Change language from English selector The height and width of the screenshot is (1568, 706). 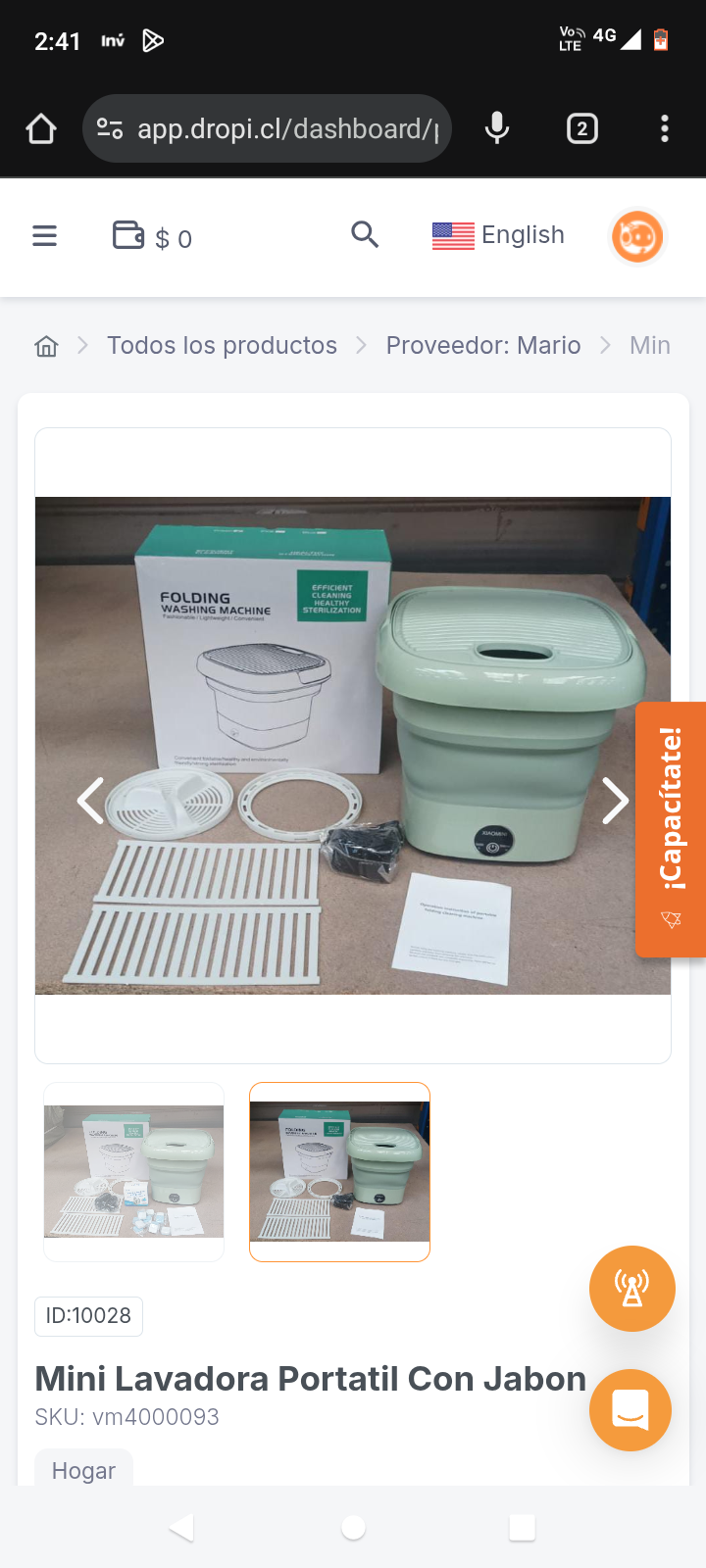pos(498,235)
